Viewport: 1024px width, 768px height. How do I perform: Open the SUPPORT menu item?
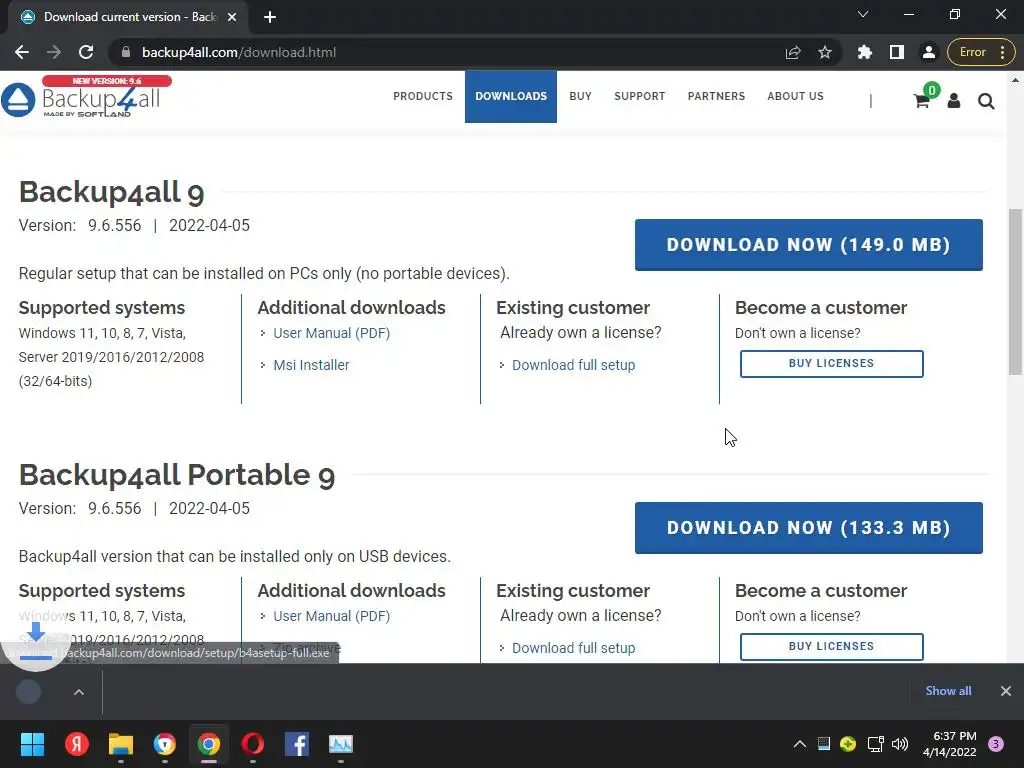[x=639, y=96]
